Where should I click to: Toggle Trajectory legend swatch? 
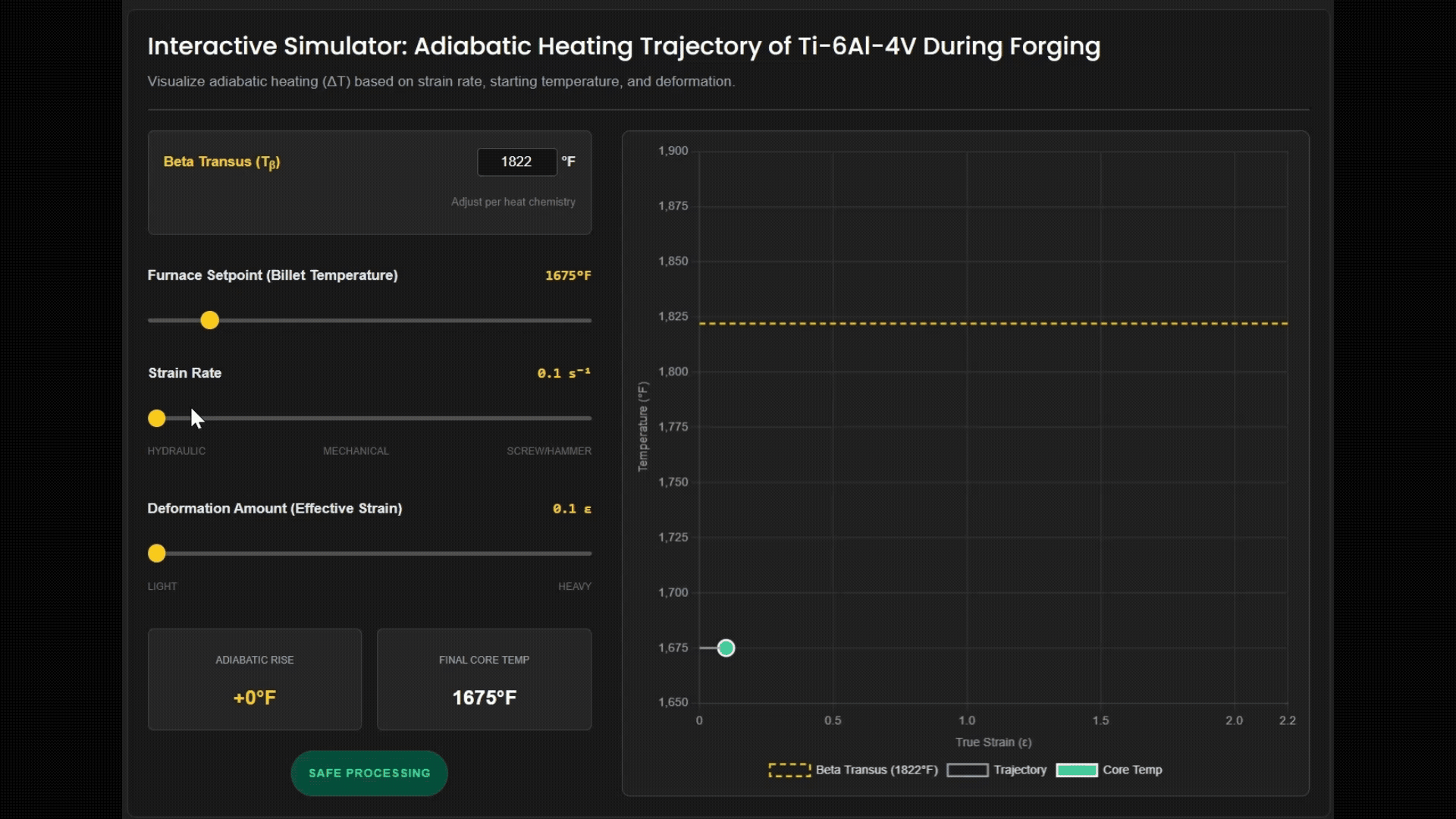pos(968,770)
